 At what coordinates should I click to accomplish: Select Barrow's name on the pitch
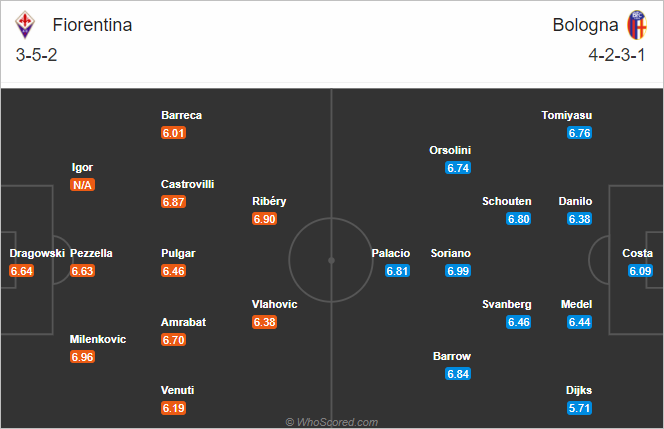click(x=452, y=356)
